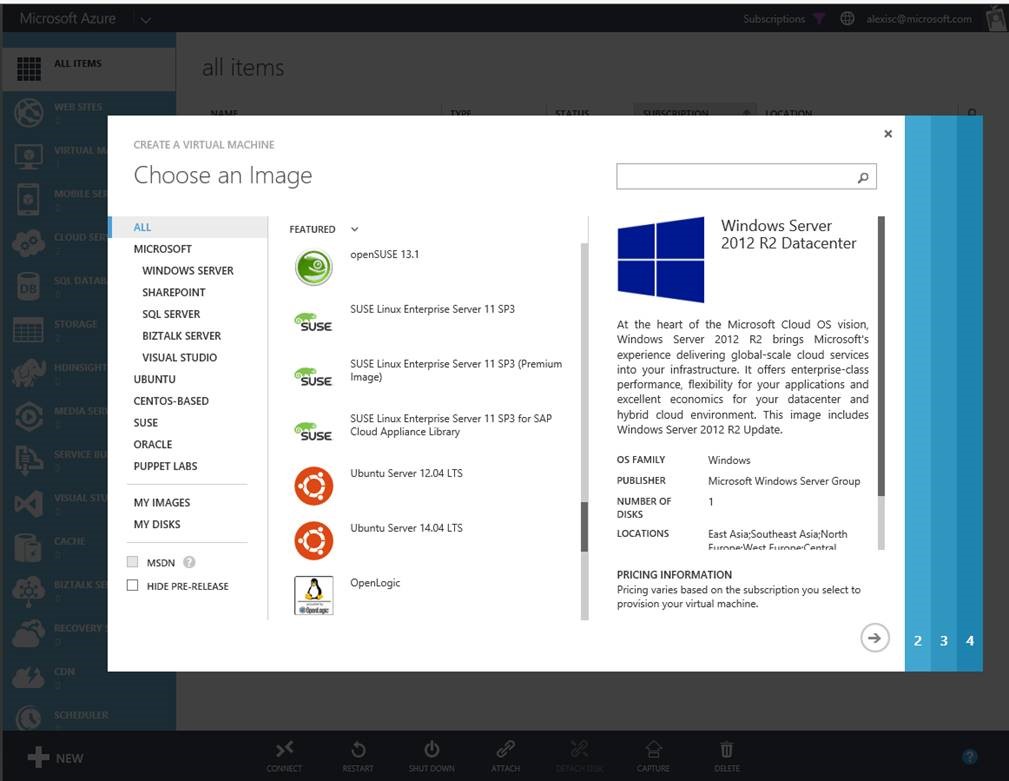
Task: Select the Ubuntu Server 14.04 LTS icon
Action: (314, 540)
